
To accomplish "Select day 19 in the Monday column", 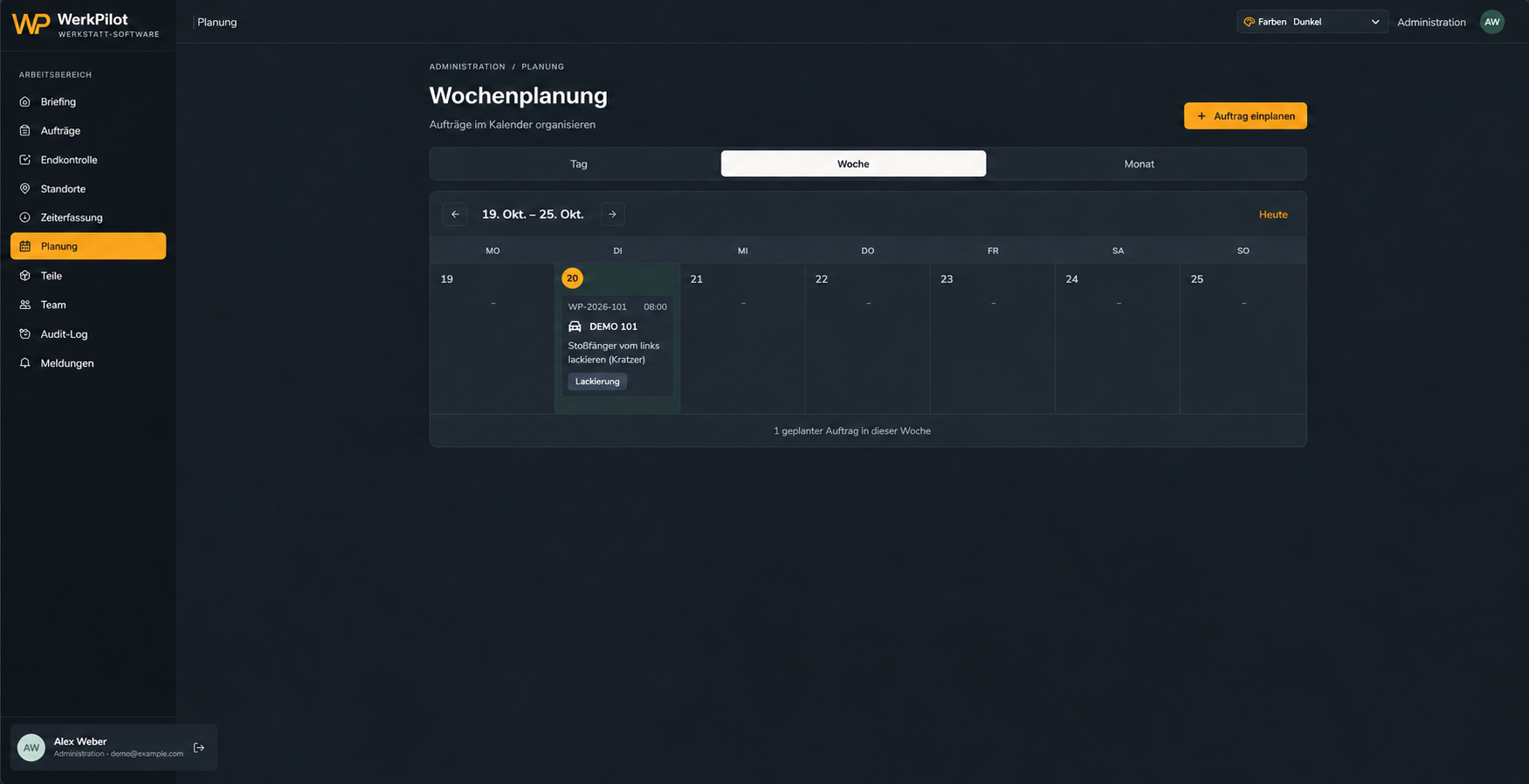I will pos(447,279).
